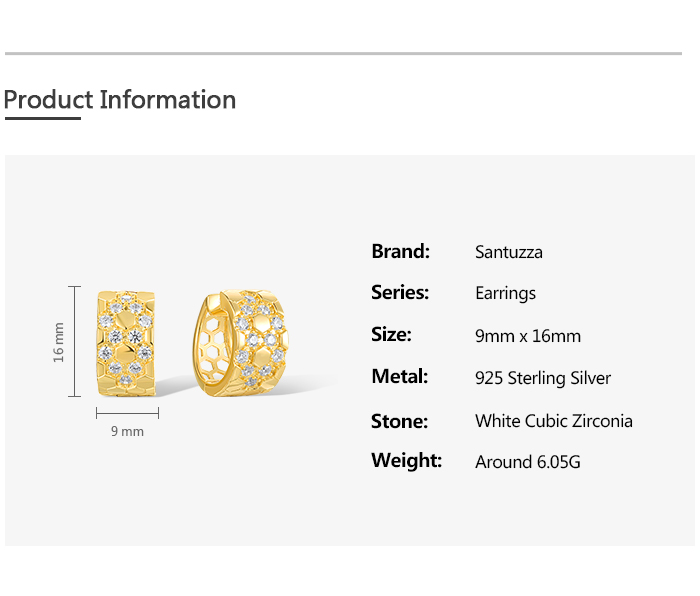
Task: Click the Around 6.05G weight value
Action: [527, 462]
